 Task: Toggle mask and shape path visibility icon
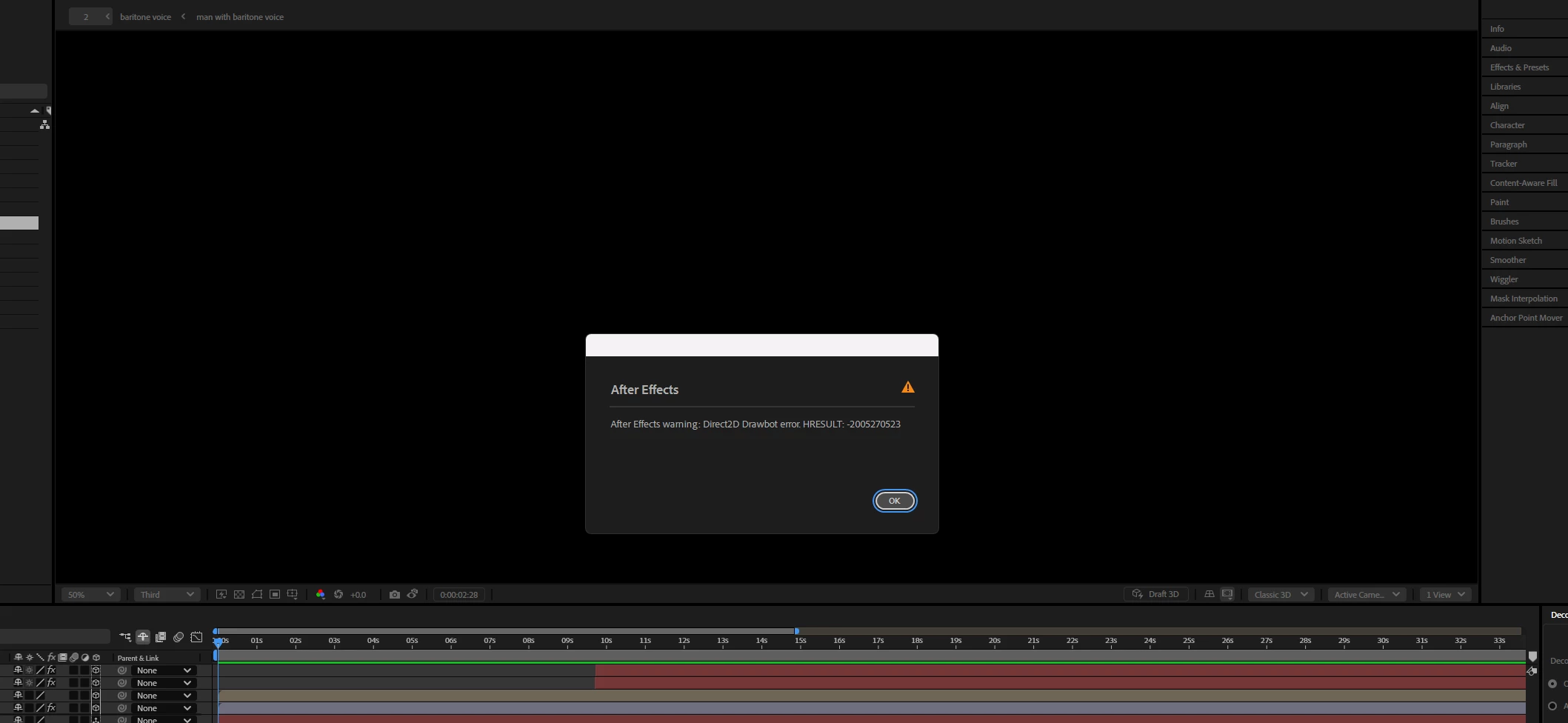[x=257, y=594]
